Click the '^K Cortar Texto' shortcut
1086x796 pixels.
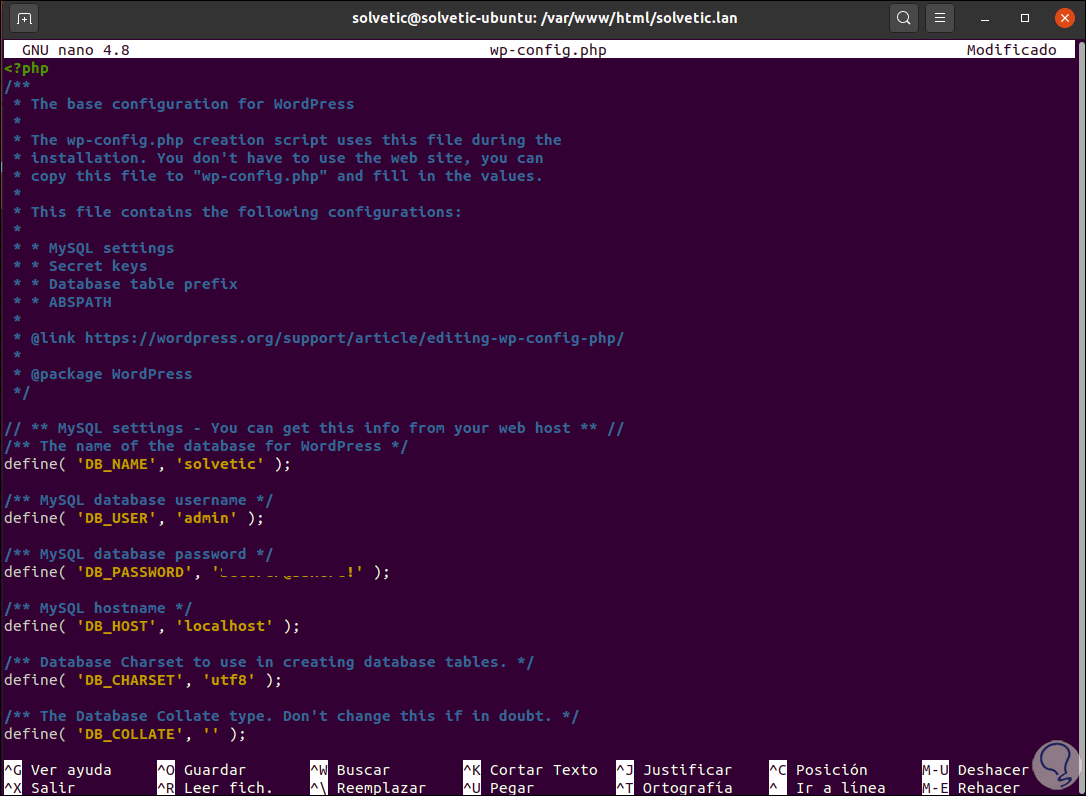[x=531, y=770]
